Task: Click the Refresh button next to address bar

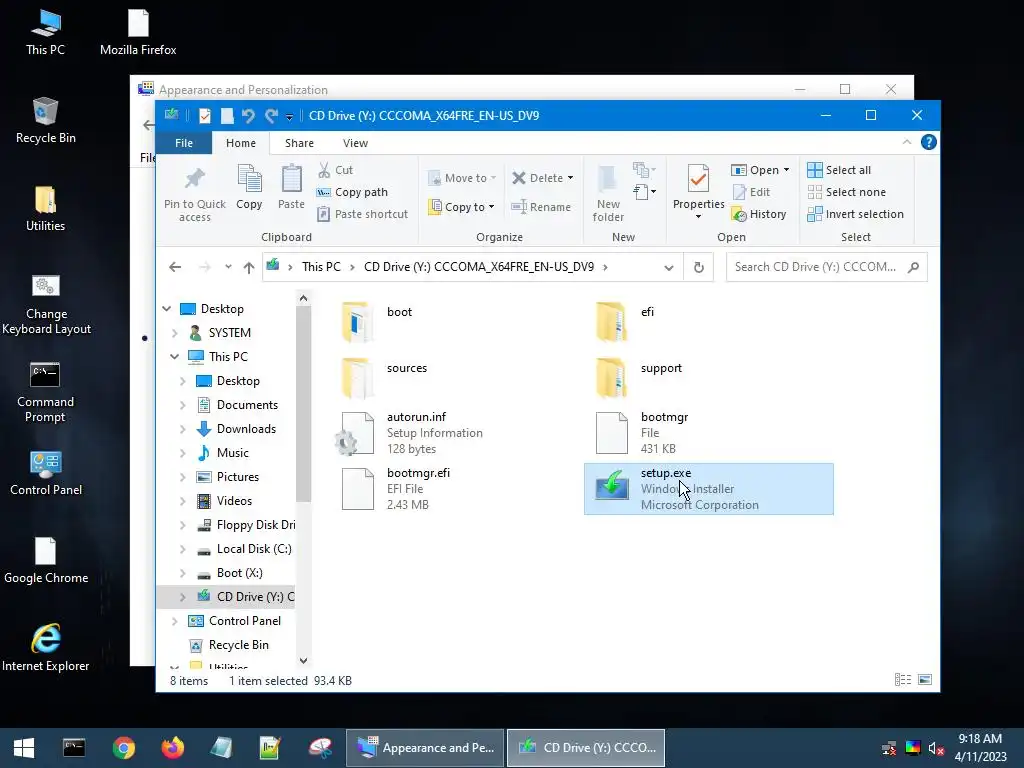Action: coord(699,267)
